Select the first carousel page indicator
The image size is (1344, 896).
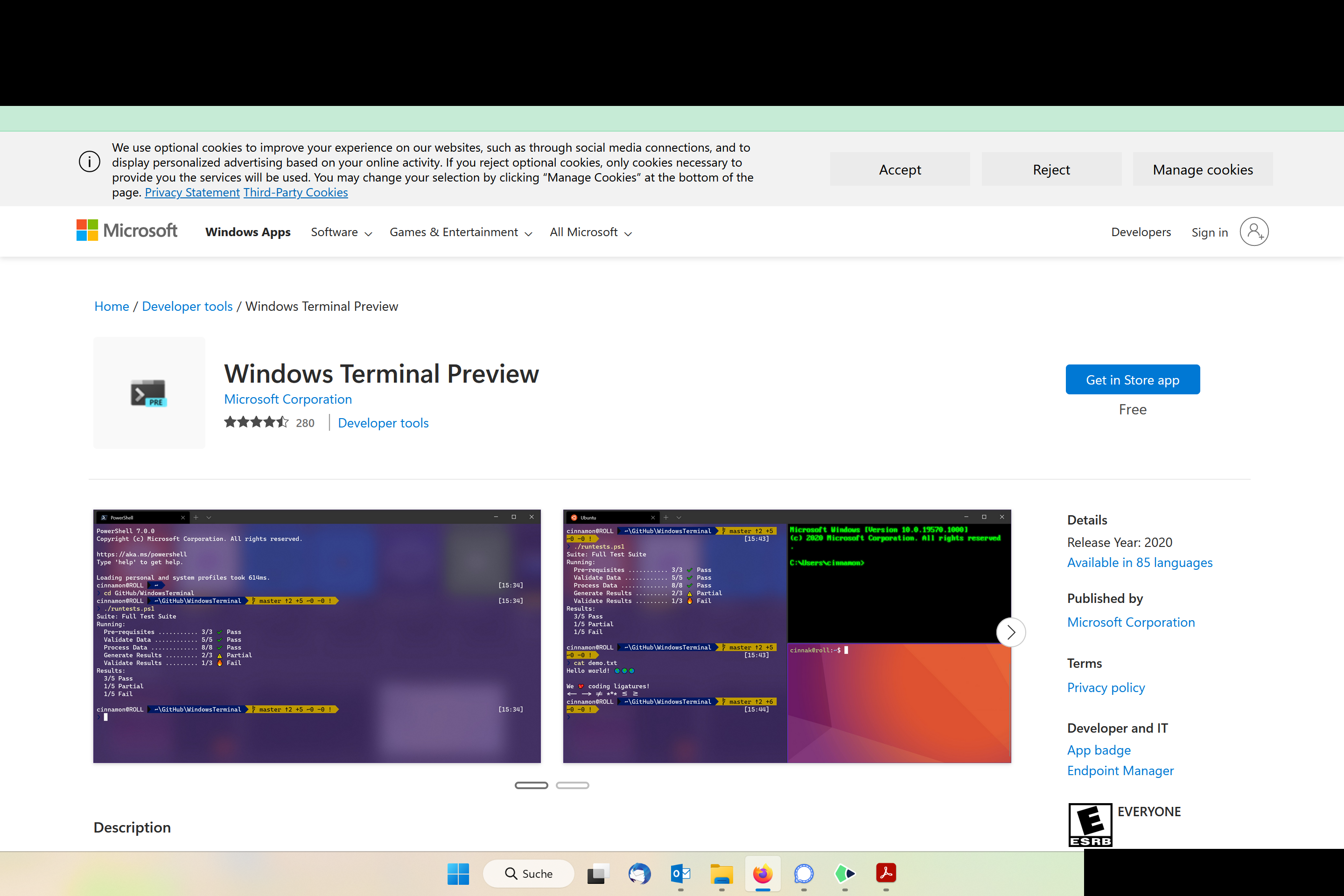(532, 785)
